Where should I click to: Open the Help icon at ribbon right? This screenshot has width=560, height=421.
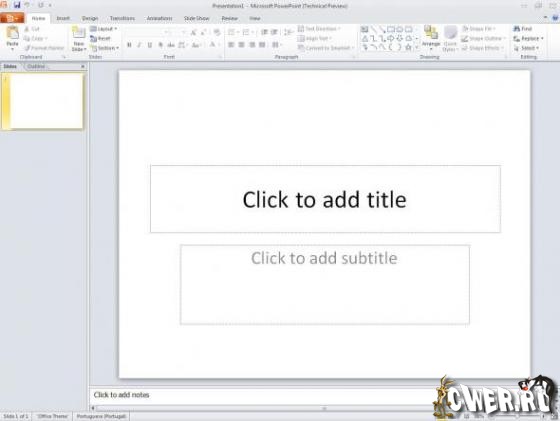click(x=555, y=17)
